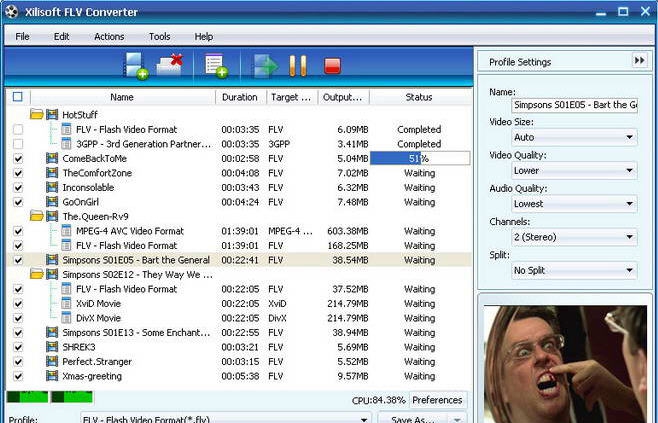658x423 pixels.
Task: Open the Profile dropdown at bottom
Action: point(226,418)
